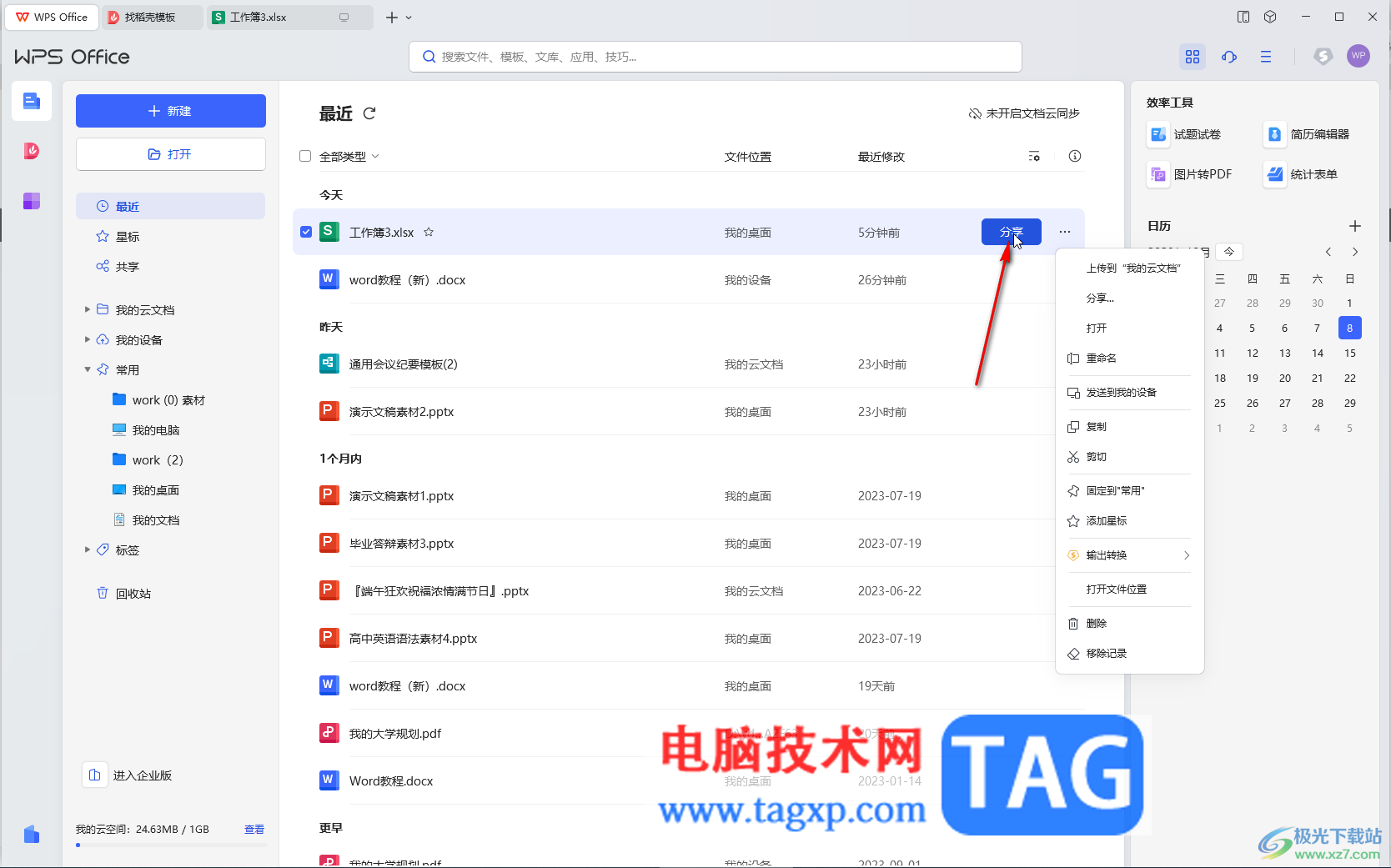
Task: Choose 移除记录 from the context menu
Action: coord(1129,654)
